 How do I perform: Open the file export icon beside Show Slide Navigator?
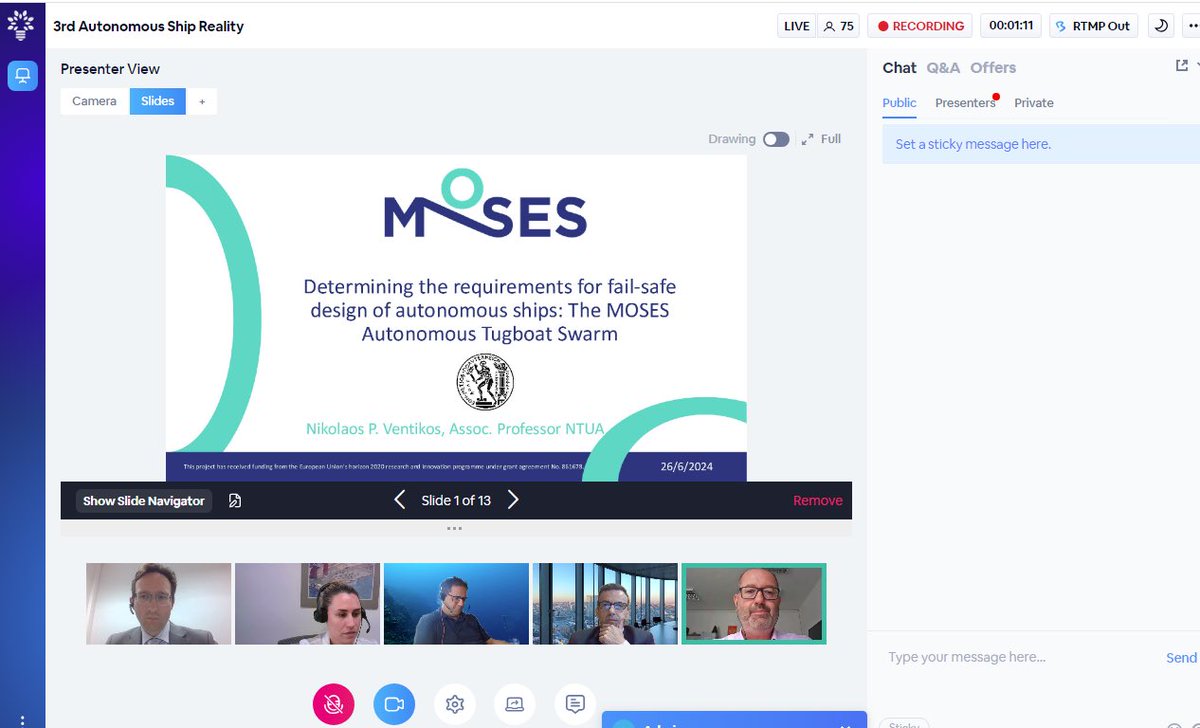tap(234, 499)
